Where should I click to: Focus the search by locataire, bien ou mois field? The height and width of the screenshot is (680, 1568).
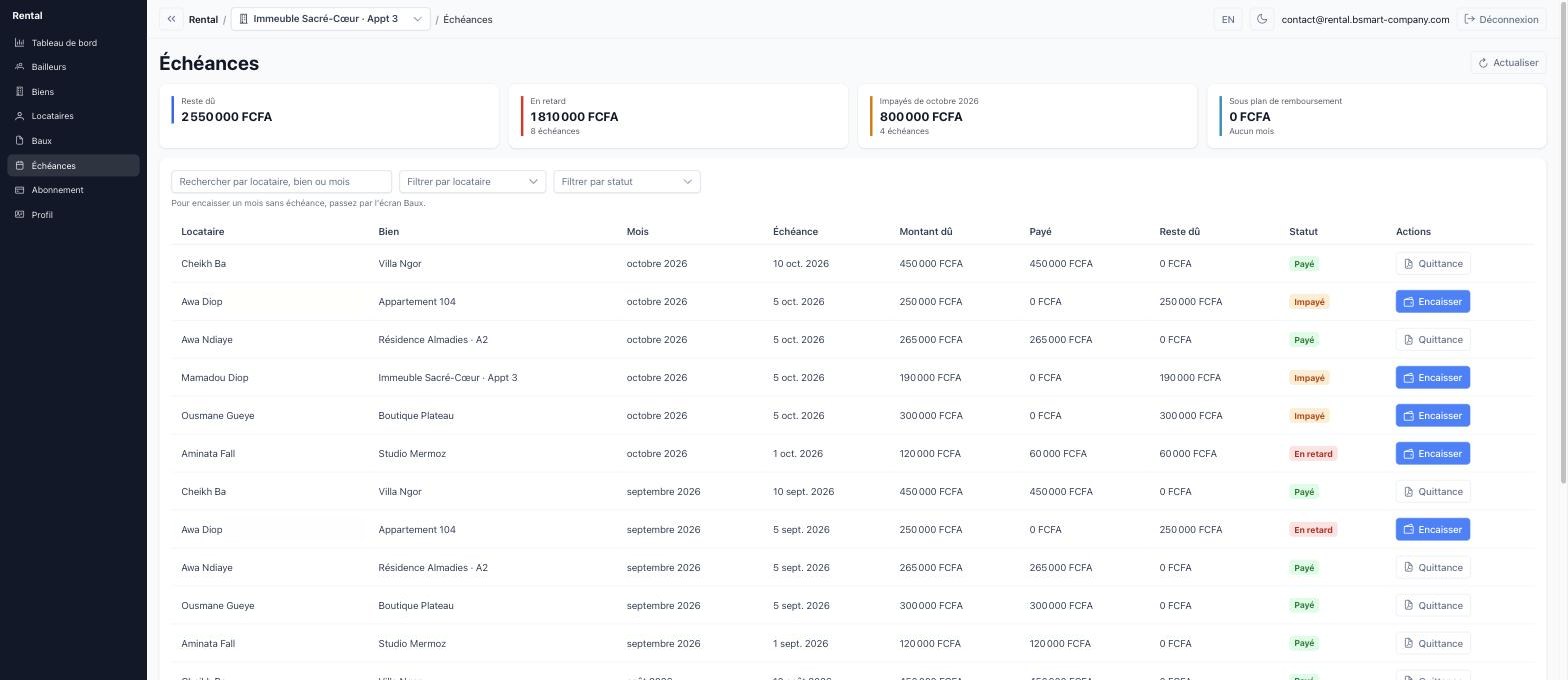(281, 182)
